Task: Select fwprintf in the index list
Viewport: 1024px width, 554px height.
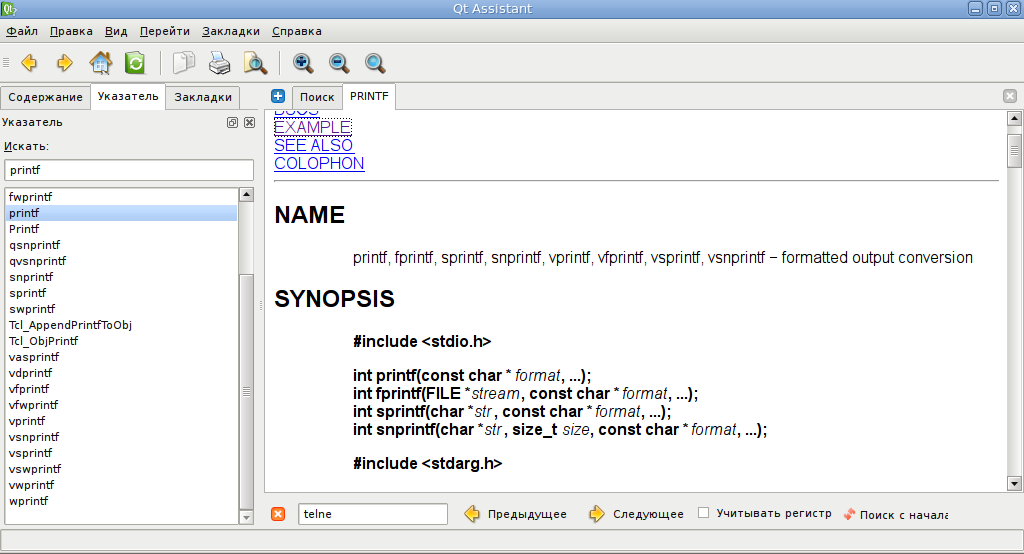Action: (x=121, y=197)
